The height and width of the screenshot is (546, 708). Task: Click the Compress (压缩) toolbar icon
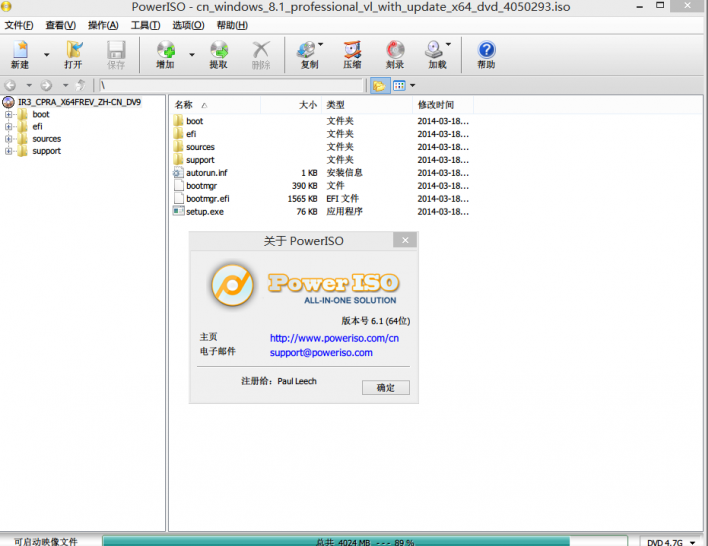(x=352, y=55)
